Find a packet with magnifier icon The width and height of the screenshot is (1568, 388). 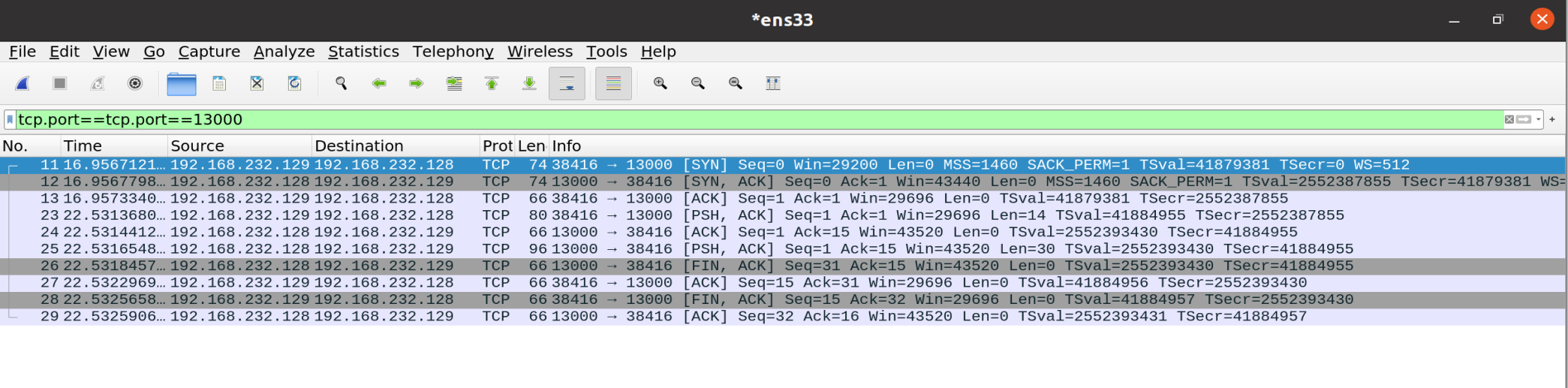tap(342, 83)
